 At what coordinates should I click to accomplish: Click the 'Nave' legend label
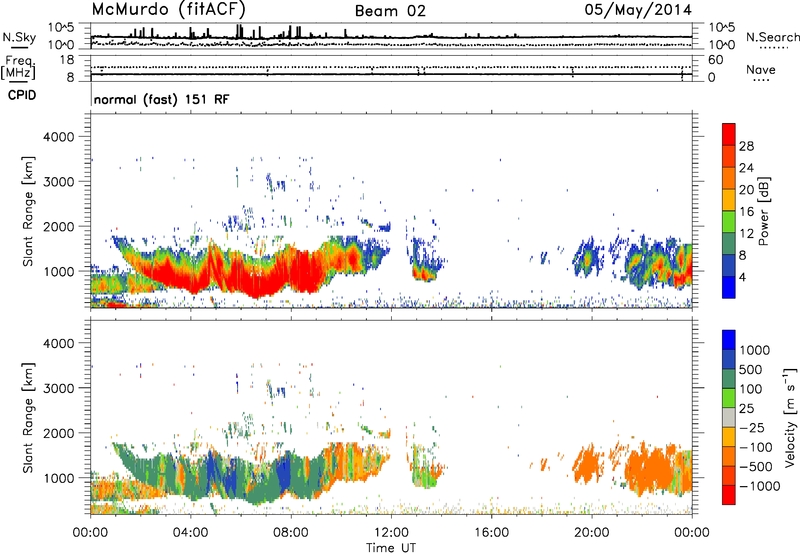(761, 69)
